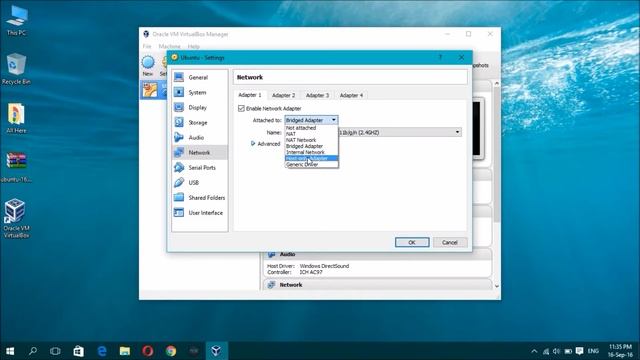Choose Bridged Adapter list option
640x360 pixels.
click(x=311, y=146)
